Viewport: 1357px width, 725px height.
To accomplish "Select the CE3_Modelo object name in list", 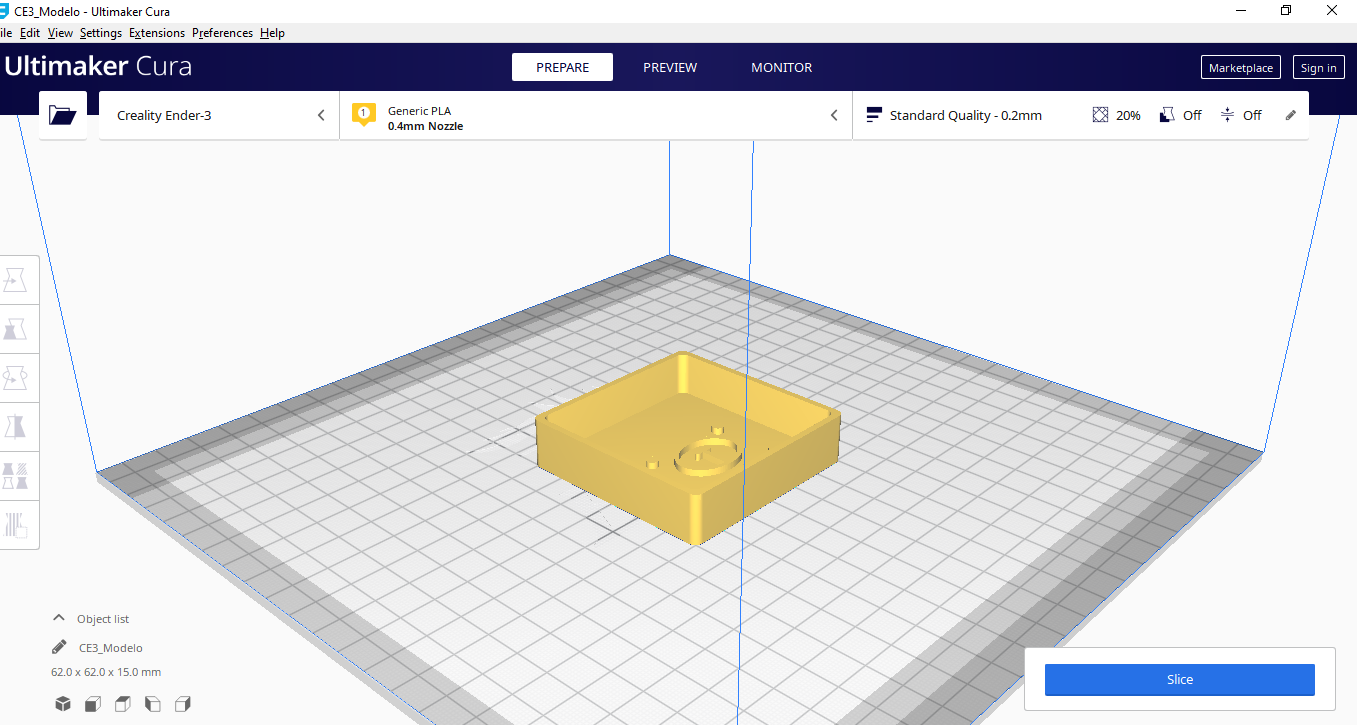I will (111, 648).
